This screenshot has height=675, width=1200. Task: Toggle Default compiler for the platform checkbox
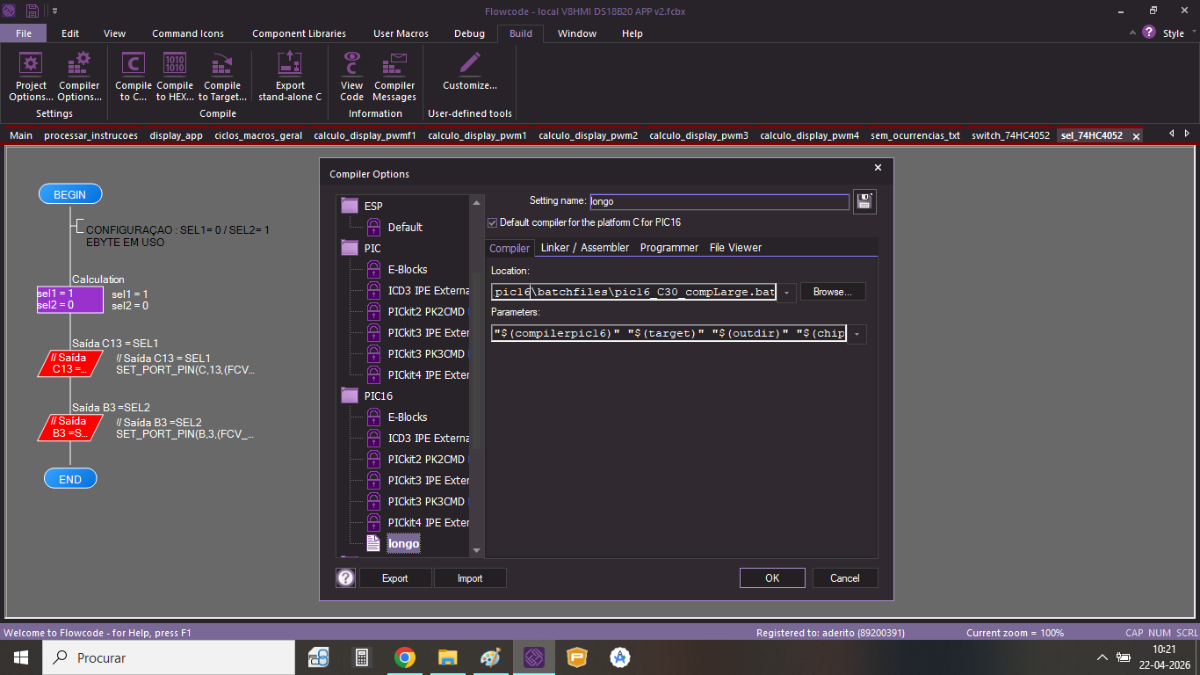coord(492,222)
